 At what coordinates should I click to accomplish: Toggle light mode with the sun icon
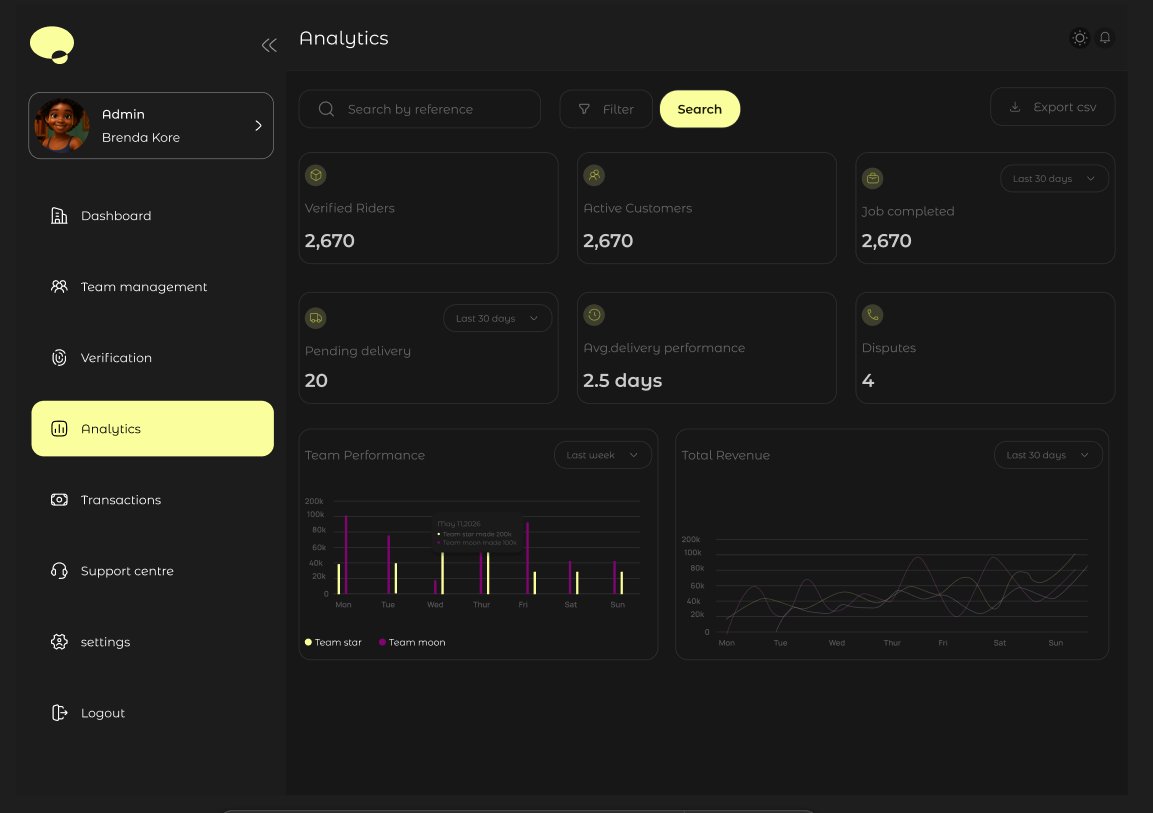coord(1079,37)
